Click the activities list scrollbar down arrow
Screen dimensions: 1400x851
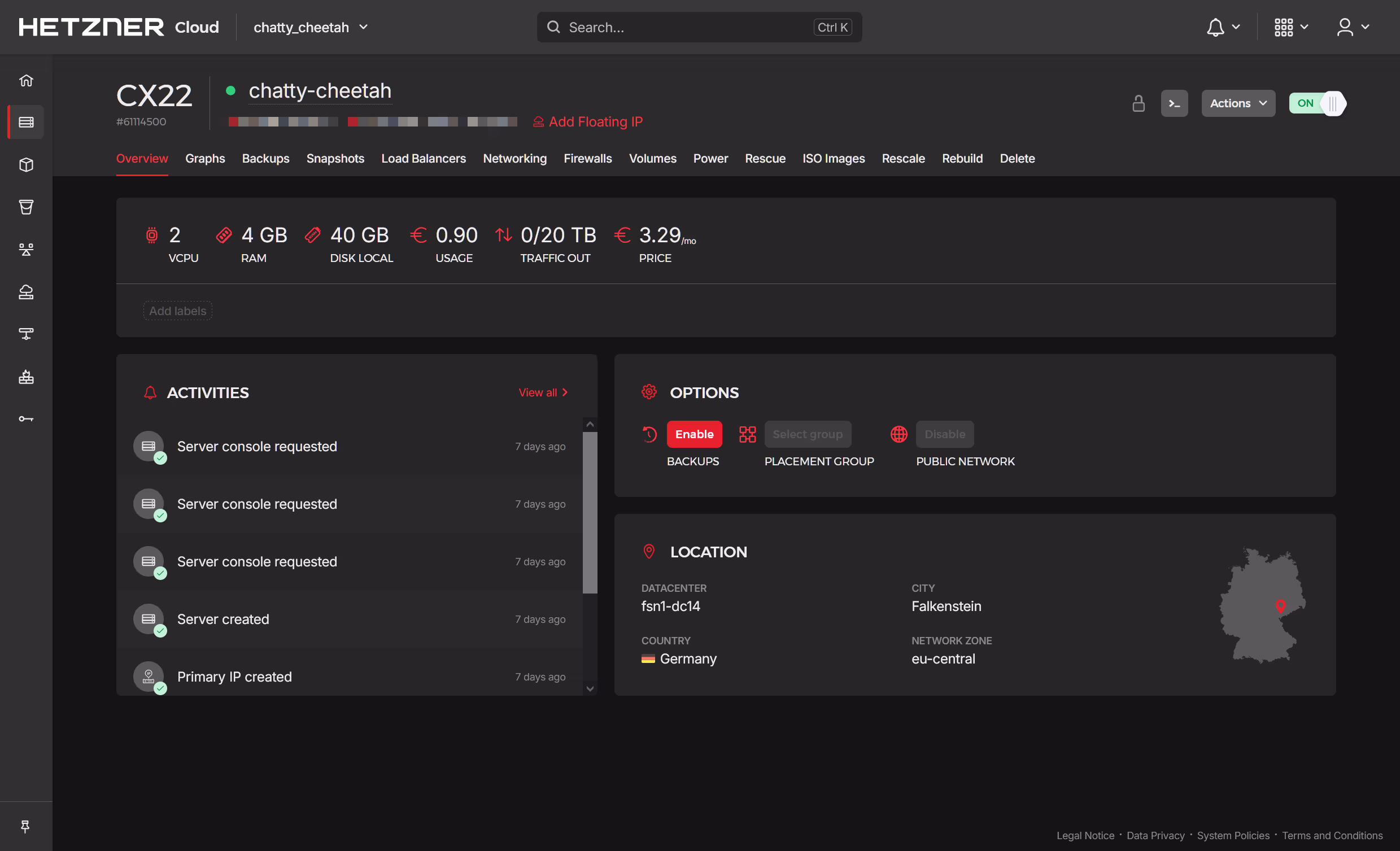click(590, 688)
